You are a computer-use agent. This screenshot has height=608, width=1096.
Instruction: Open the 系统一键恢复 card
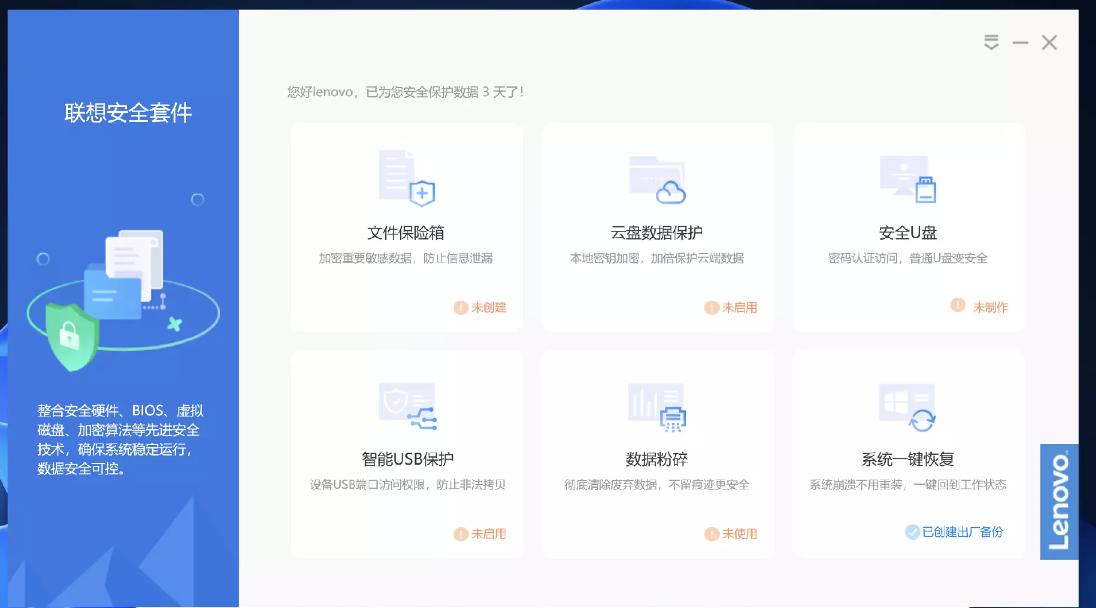[908, 452]
